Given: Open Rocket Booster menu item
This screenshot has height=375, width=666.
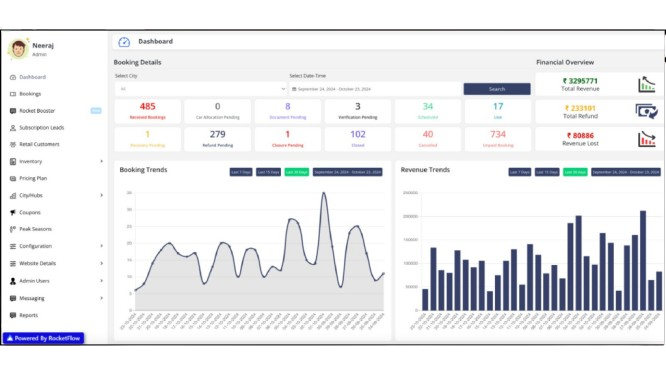Looking at the screenshot, I should point(37,111).
